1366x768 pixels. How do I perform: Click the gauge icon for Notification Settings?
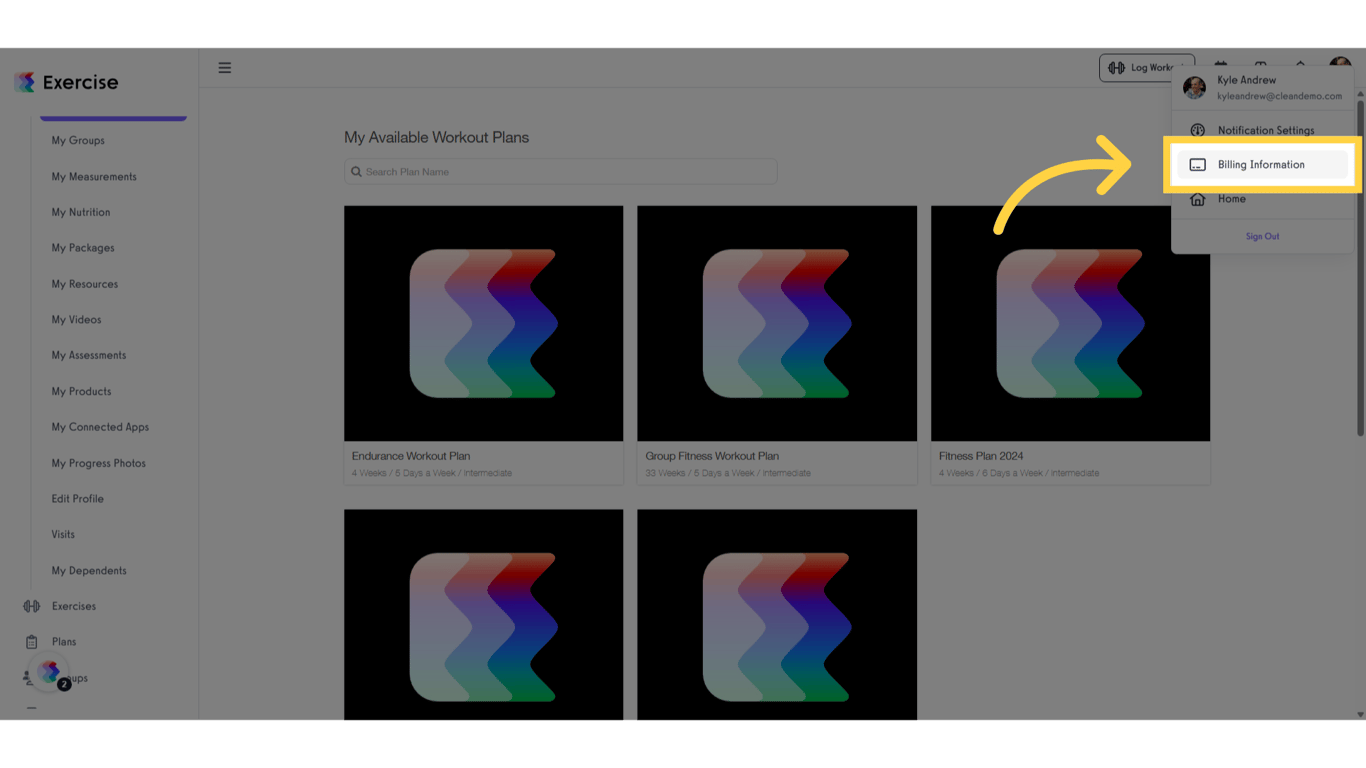[x=1197, y=130]
